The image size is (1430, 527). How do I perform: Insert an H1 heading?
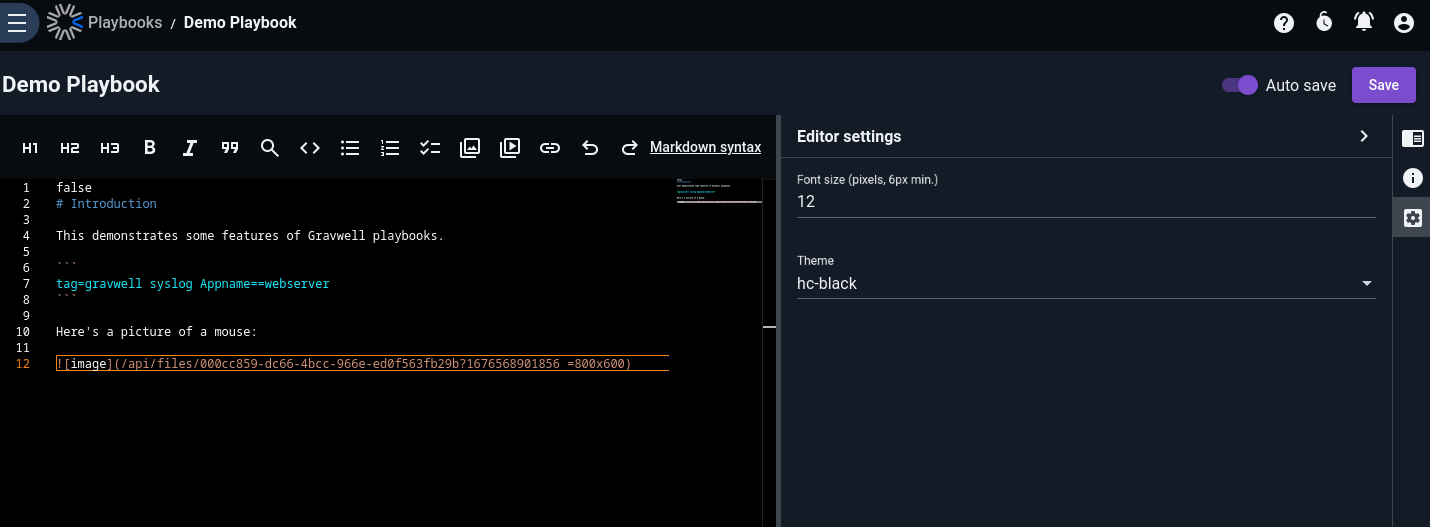[30, 148]
